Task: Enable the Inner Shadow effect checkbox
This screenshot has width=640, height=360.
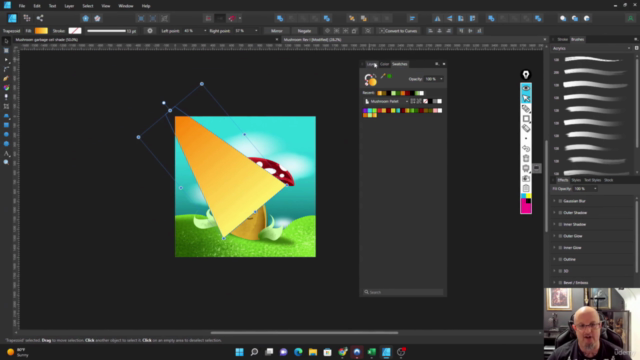Action: [x=560, y=224]
